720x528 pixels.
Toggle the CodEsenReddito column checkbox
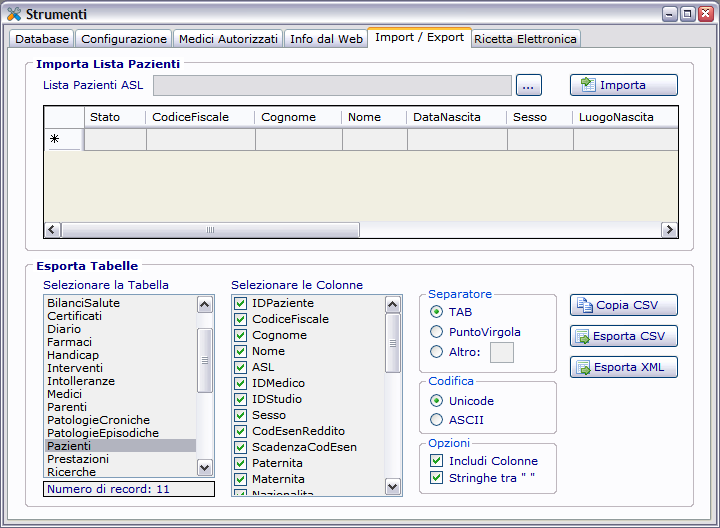pos(241,431)
